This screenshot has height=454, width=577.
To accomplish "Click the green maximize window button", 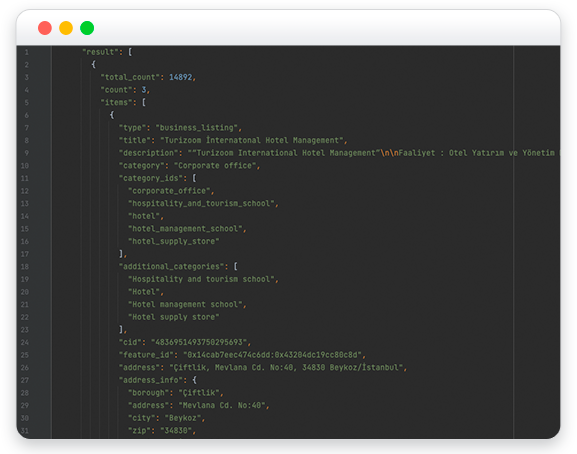I will click(x=87, y=28).
